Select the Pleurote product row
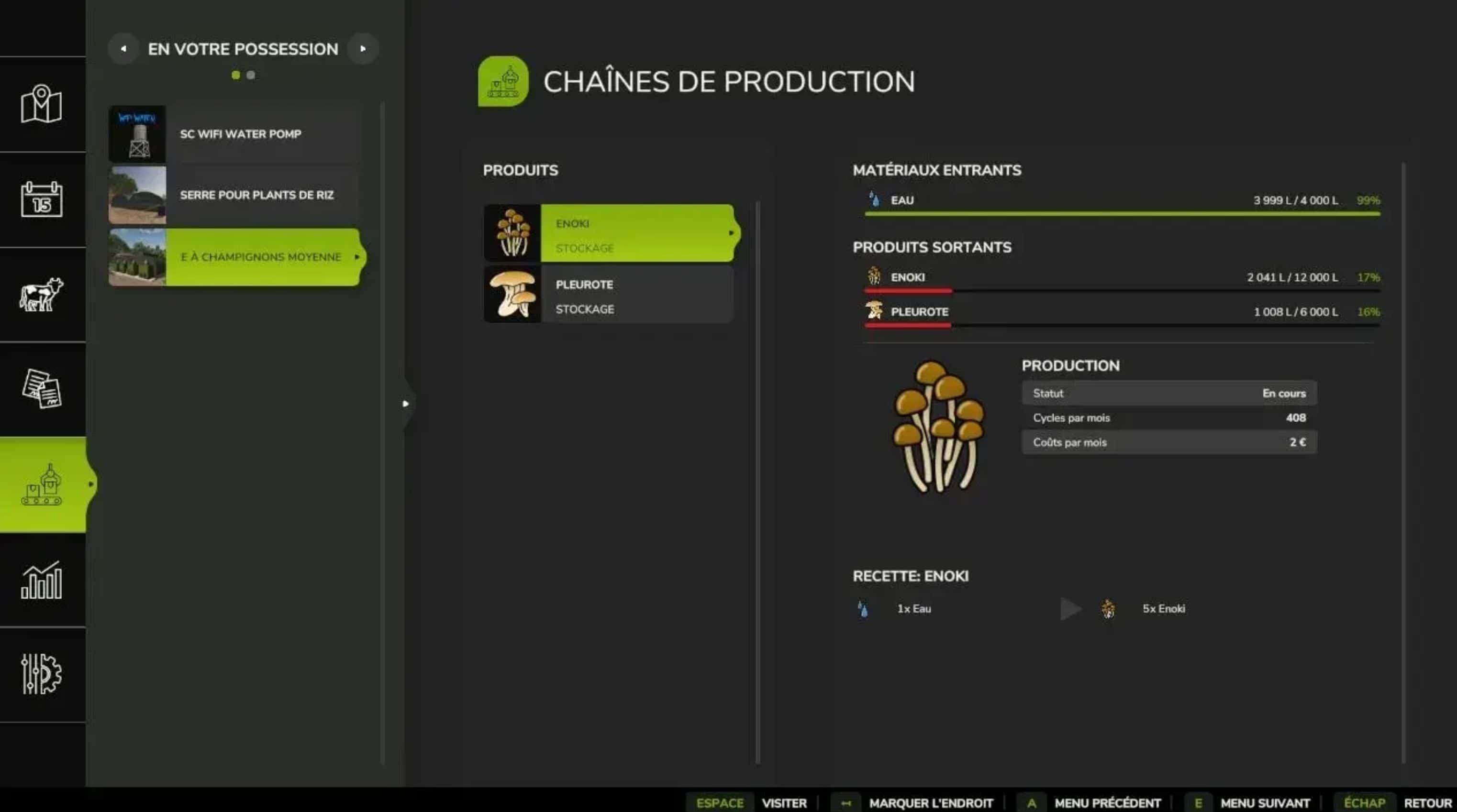1457x812 pixels. [609, 295]
